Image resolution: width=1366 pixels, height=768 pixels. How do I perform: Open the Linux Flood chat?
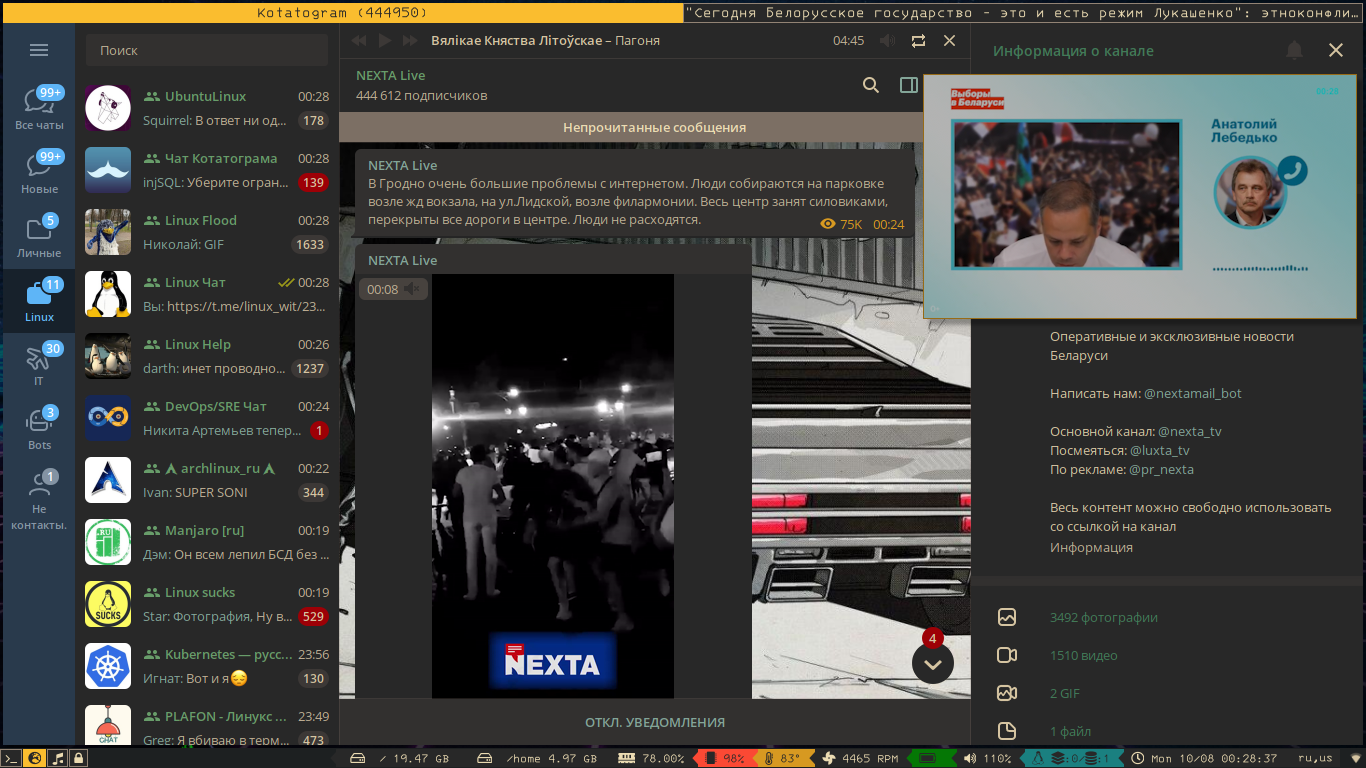click(x=207, y=232)
